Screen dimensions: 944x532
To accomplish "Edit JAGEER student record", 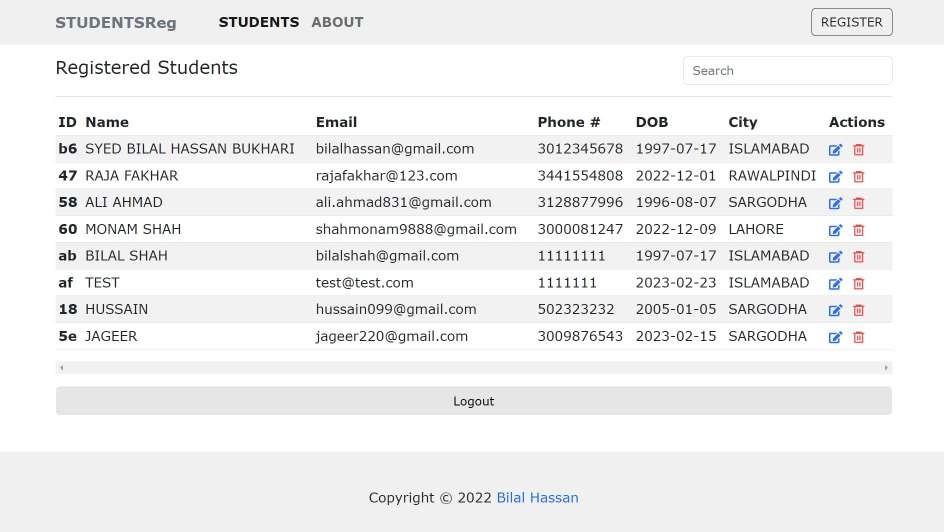I will pos(835,338).
